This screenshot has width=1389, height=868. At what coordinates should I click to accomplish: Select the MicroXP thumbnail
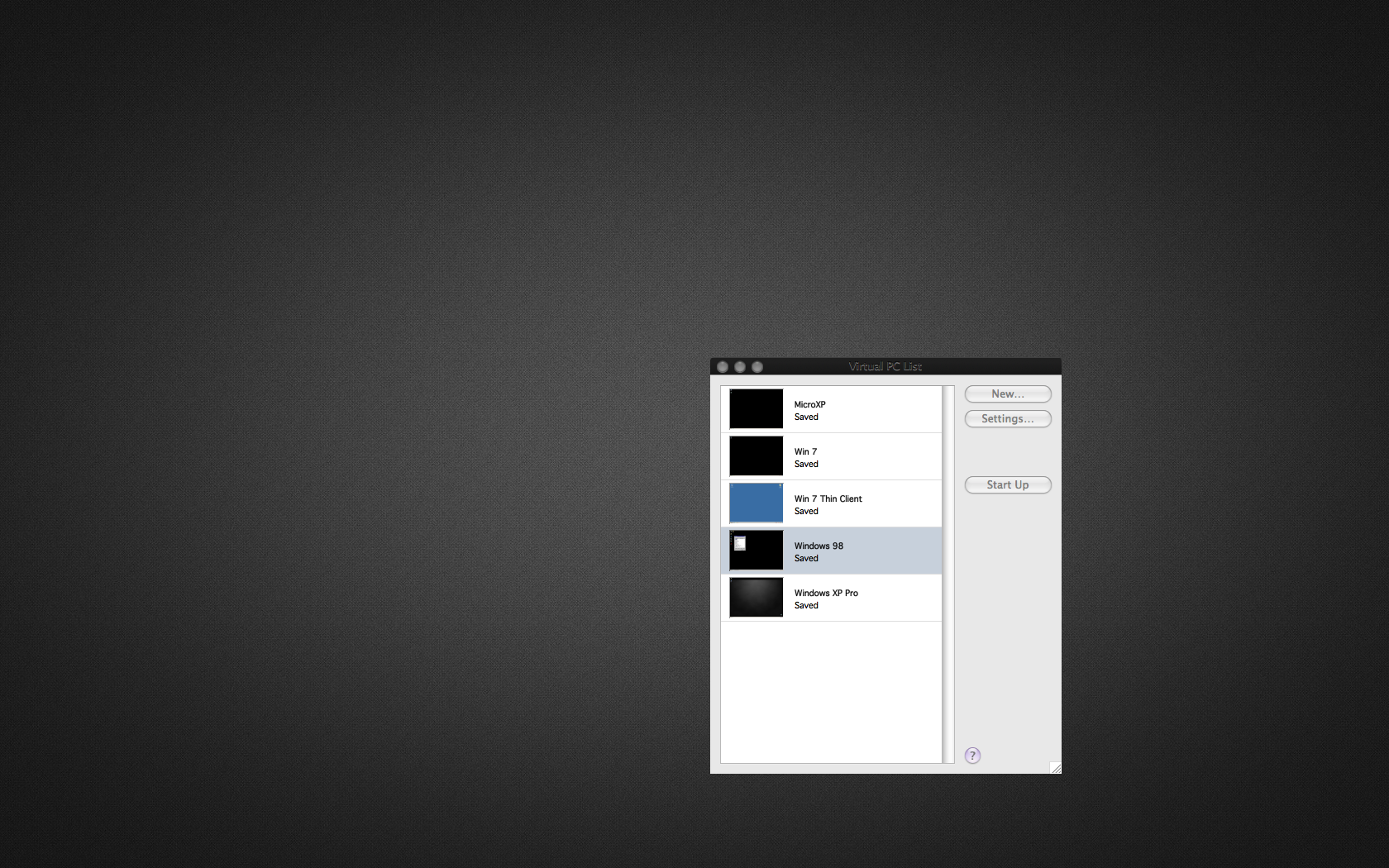coord(756,408)
